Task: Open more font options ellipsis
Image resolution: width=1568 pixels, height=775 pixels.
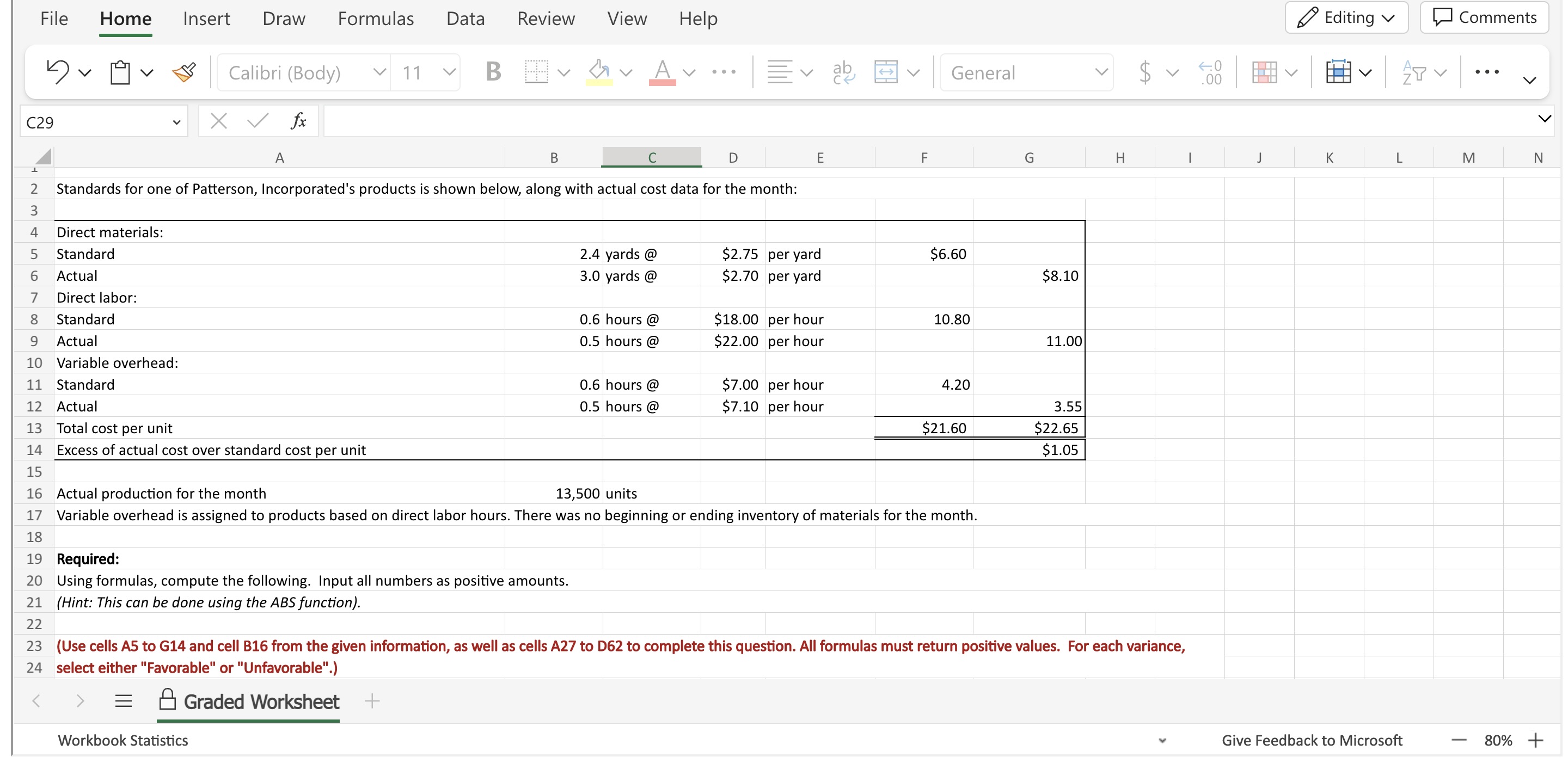Action: pyautogui.click(x=724, y=72)
